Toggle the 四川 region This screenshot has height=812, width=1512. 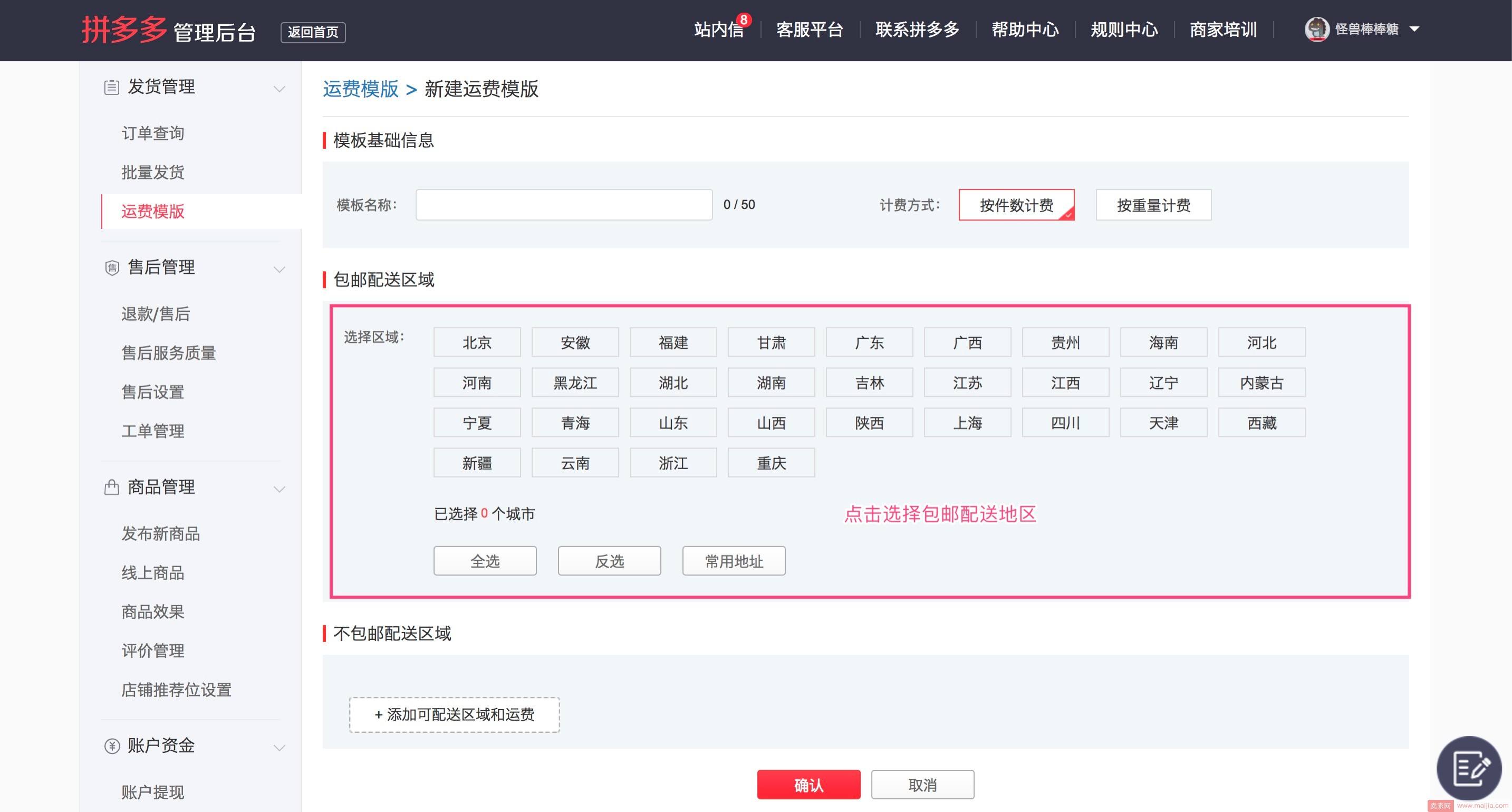pos(1065,423)
